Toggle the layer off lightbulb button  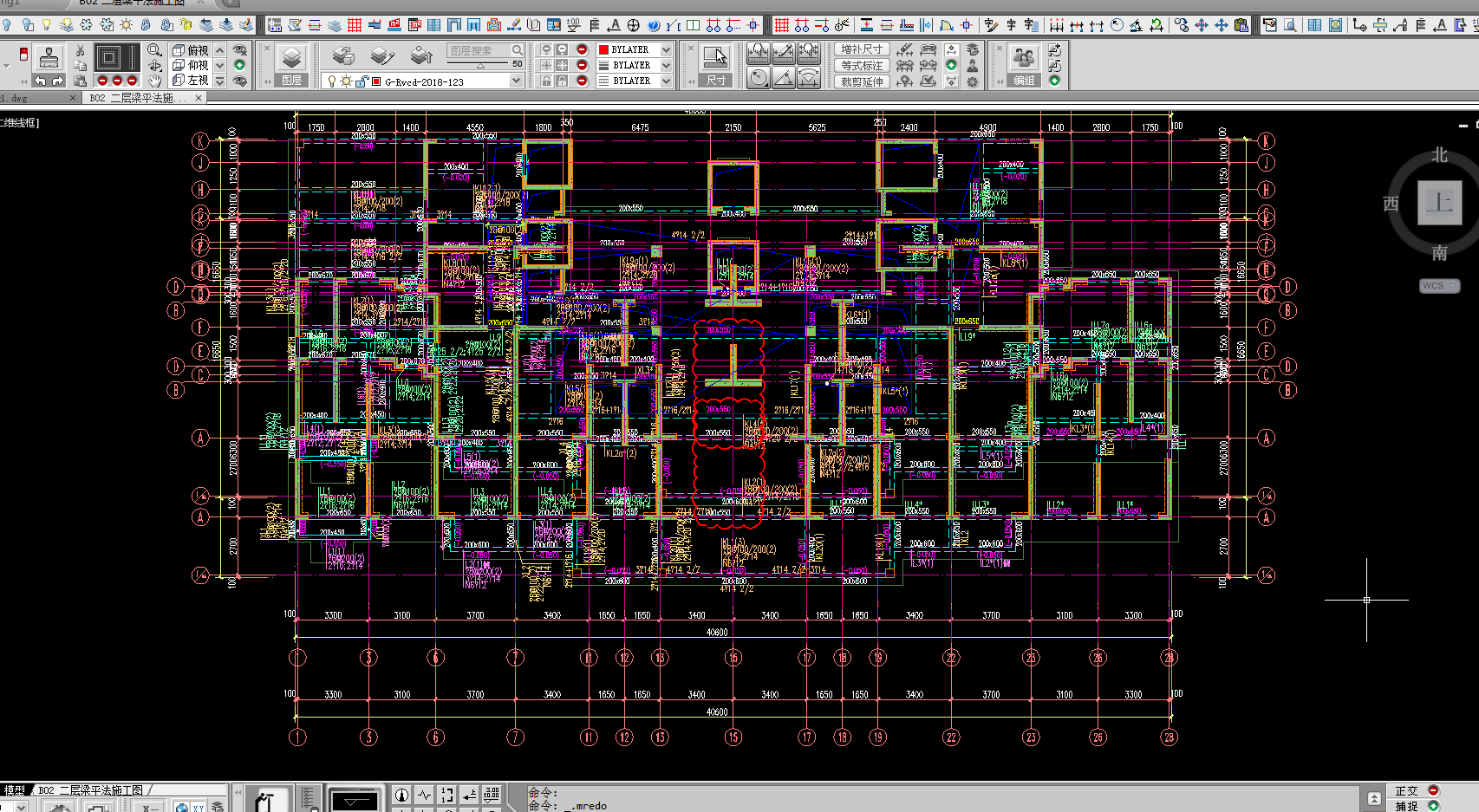[x=546, y=50]
